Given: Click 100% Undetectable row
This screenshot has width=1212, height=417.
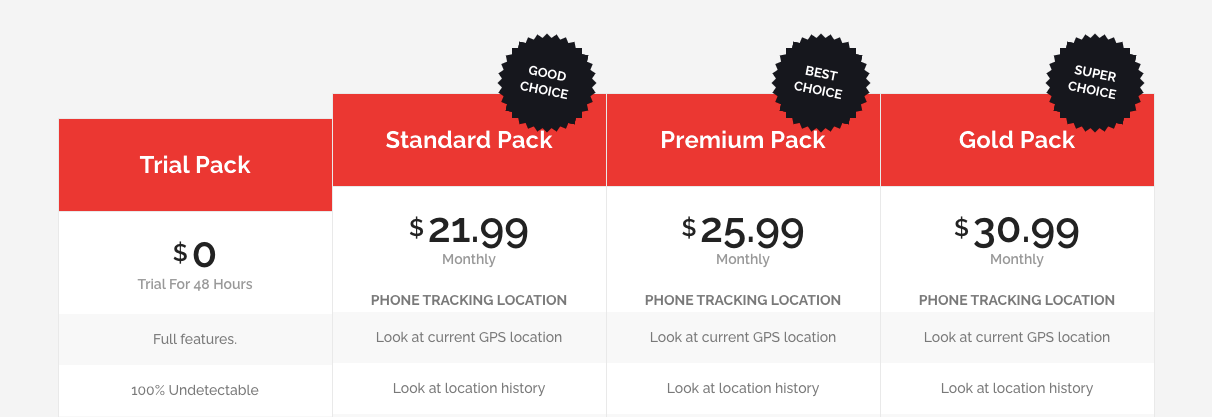Looking at the screenshot, I should (x=195, y=390).
